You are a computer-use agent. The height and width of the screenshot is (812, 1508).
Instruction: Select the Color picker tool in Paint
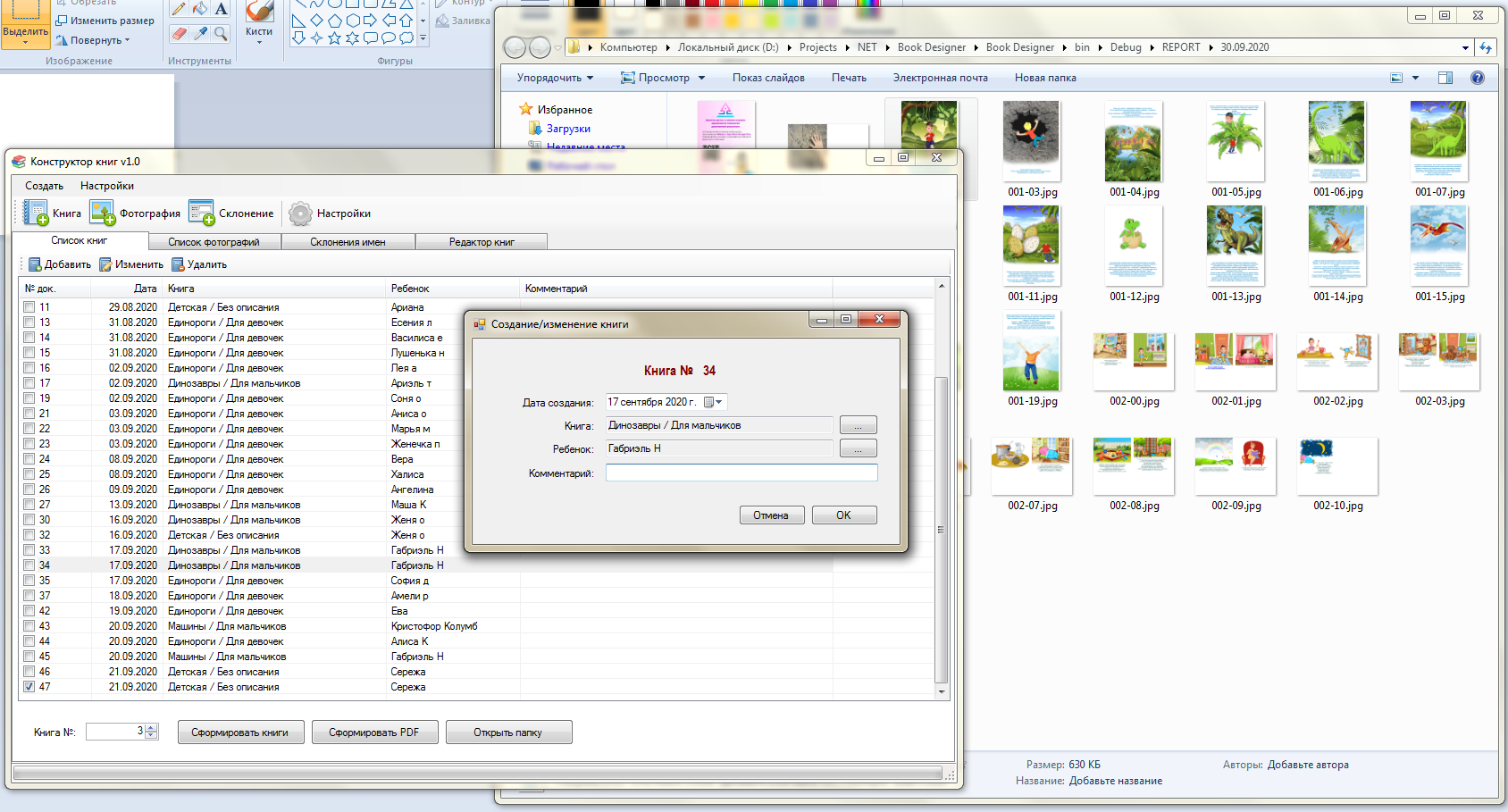[200, 33]
